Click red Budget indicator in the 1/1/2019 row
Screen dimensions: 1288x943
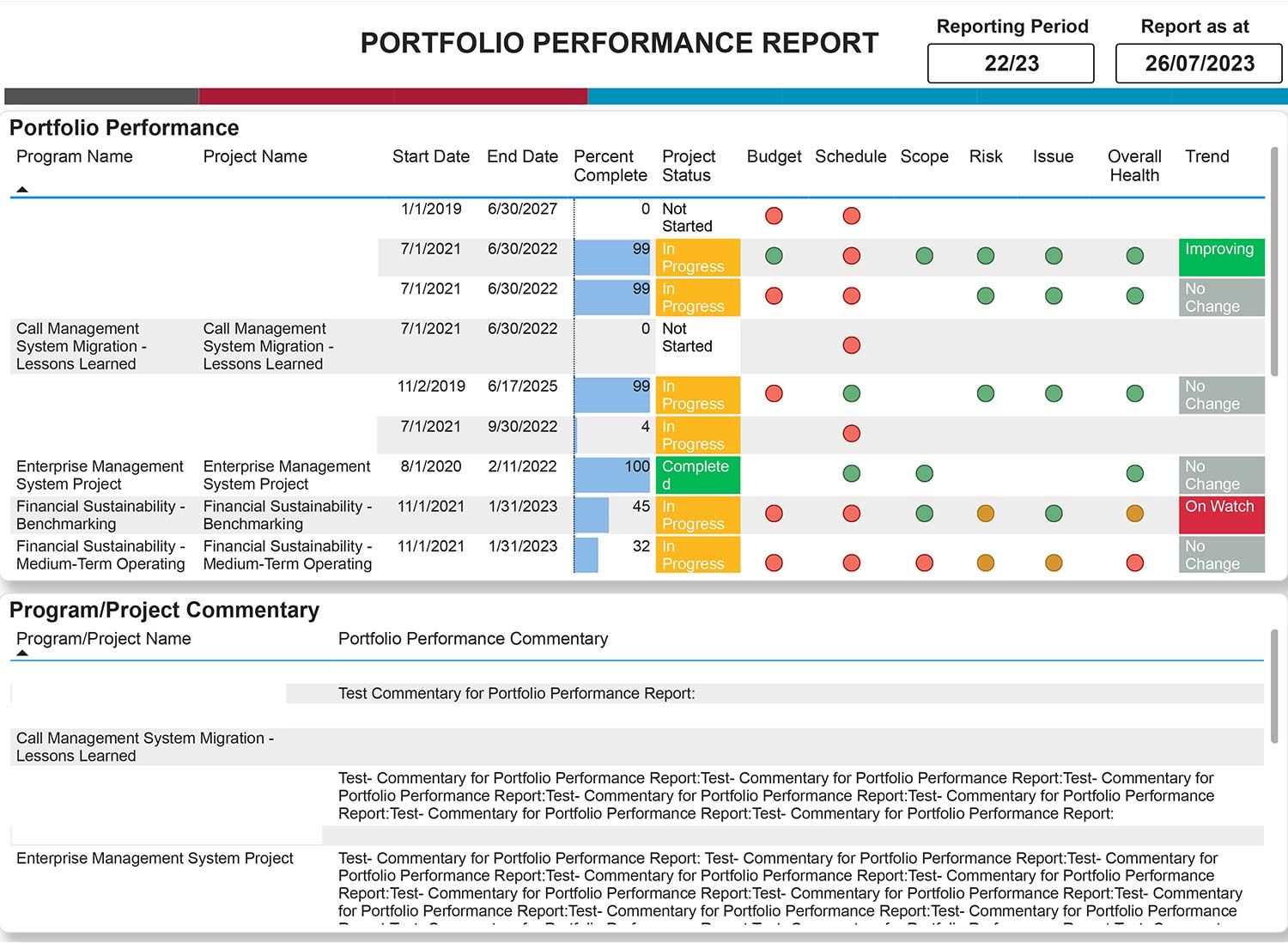tap(774, 216)
